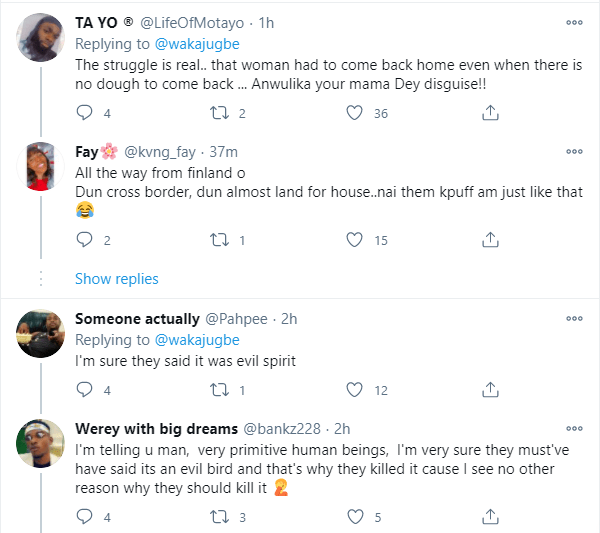
Task: Open more options on Fay's tweet
Action: [x=574, y=151]
